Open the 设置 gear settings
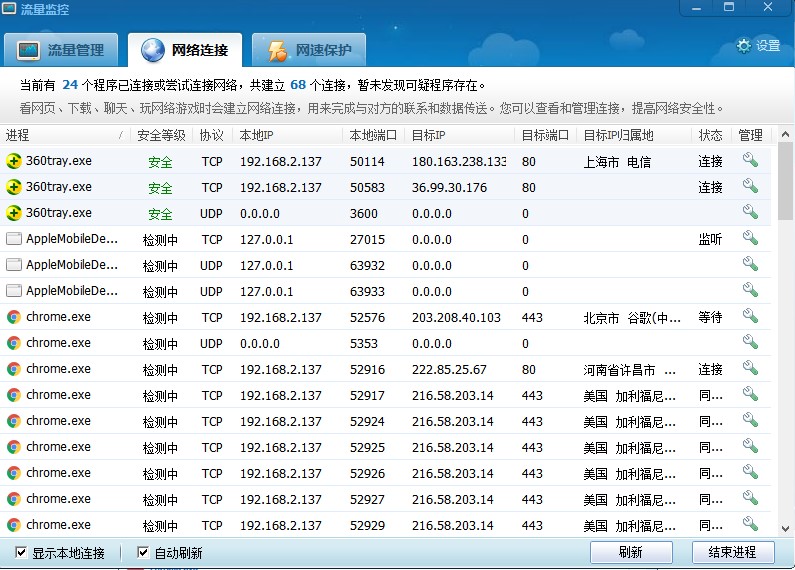 pyautogui.click(x=758, y=46)
